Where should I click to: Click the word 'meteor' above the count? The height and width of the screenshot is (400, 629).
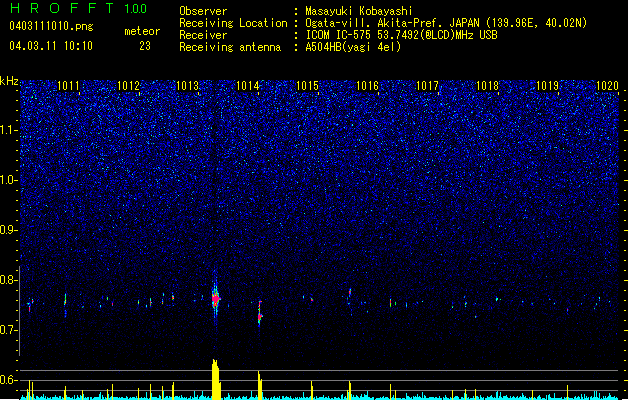(x=142, y=31)
